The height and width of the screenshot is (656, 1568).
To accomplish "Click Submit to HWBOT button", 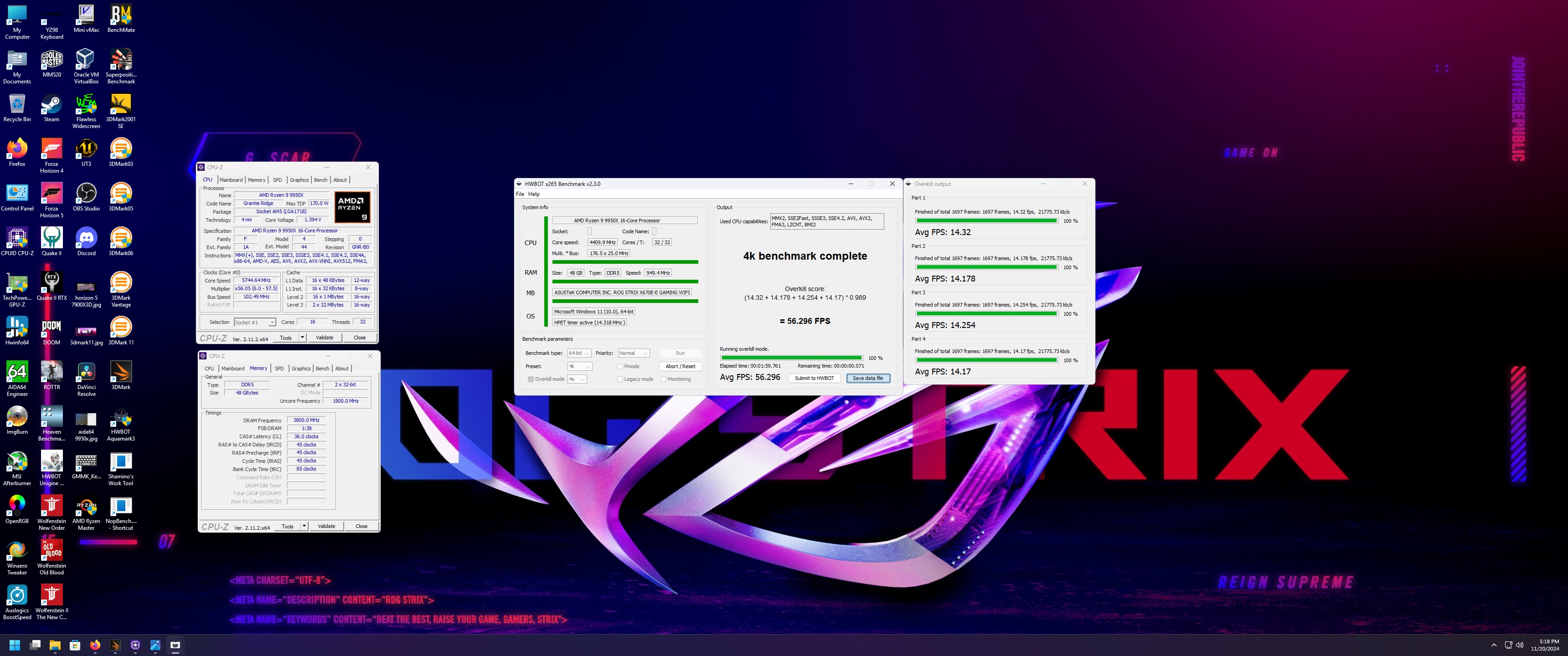I will (x=815, y=379).
